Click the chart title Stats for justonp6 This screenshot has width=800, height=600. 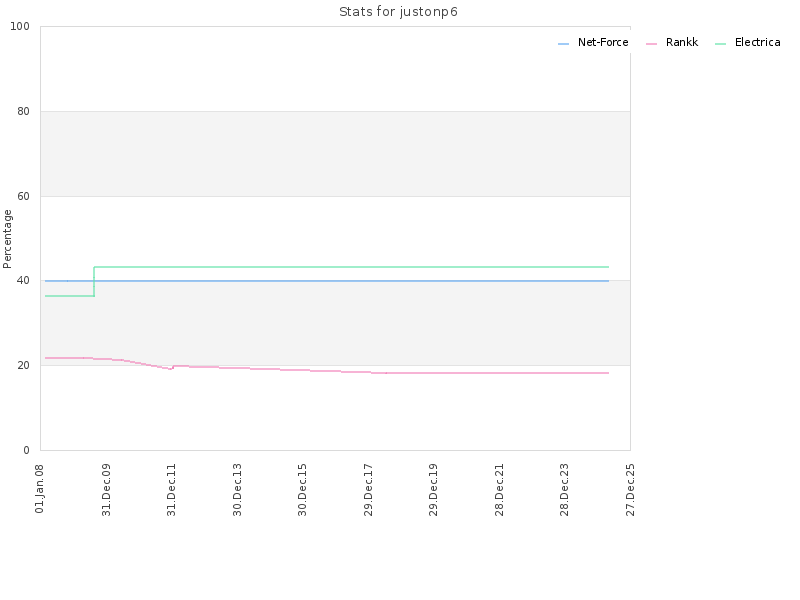pos(398,12)
